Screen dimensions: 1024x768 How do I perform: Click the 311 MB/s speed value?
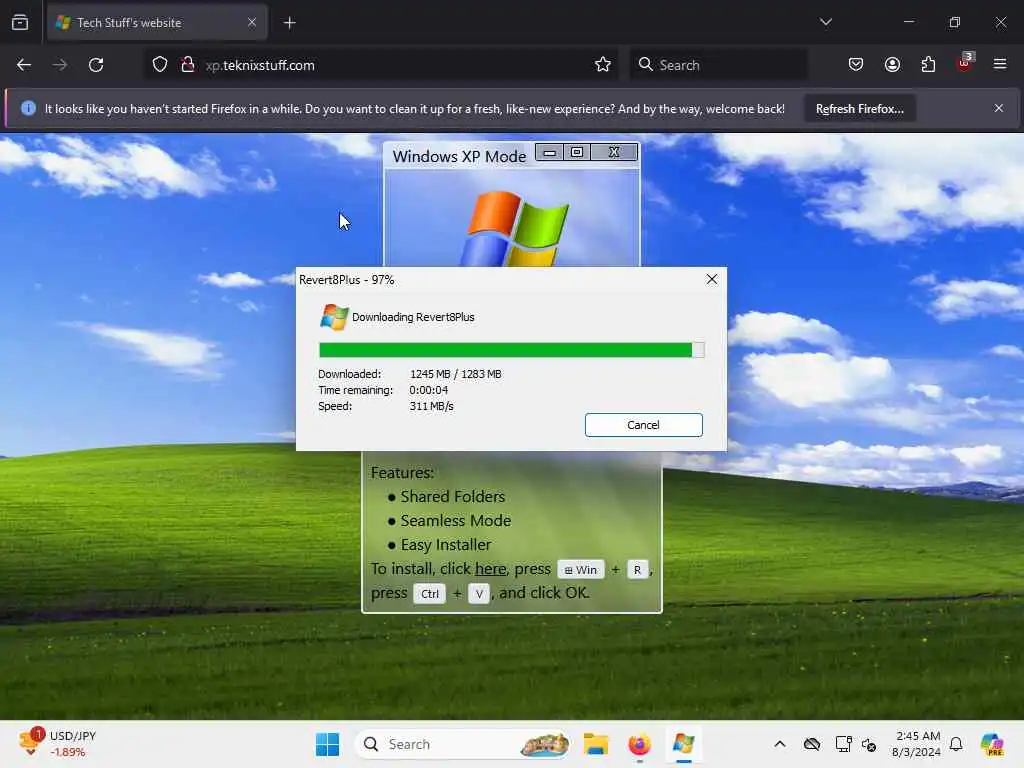[x=431, y=406]
